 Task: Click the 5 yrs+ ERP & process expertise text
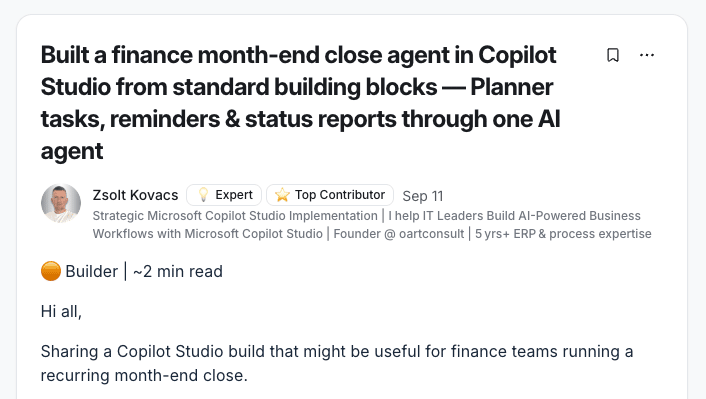(563, 234)
